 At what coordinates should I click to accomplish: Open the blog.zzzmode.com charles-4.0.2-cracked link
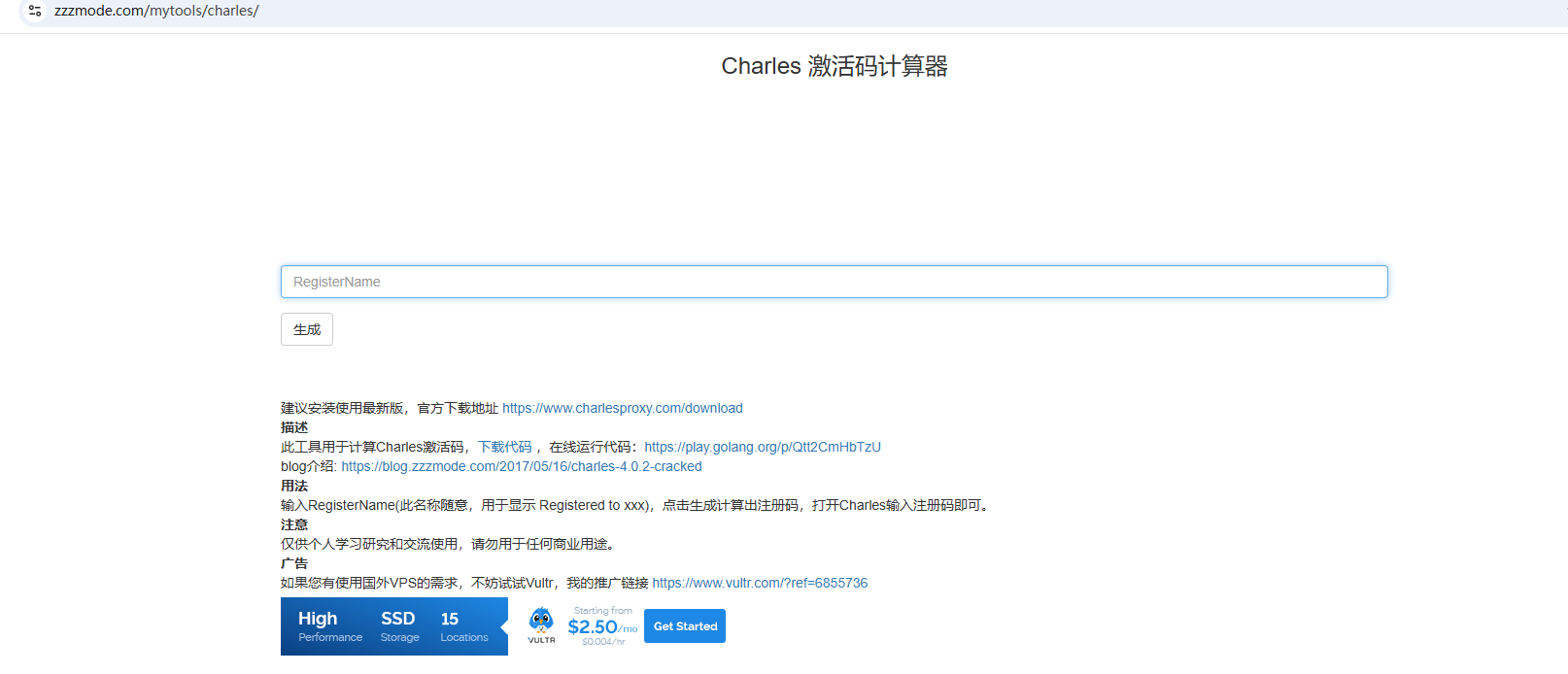point(522,466)
